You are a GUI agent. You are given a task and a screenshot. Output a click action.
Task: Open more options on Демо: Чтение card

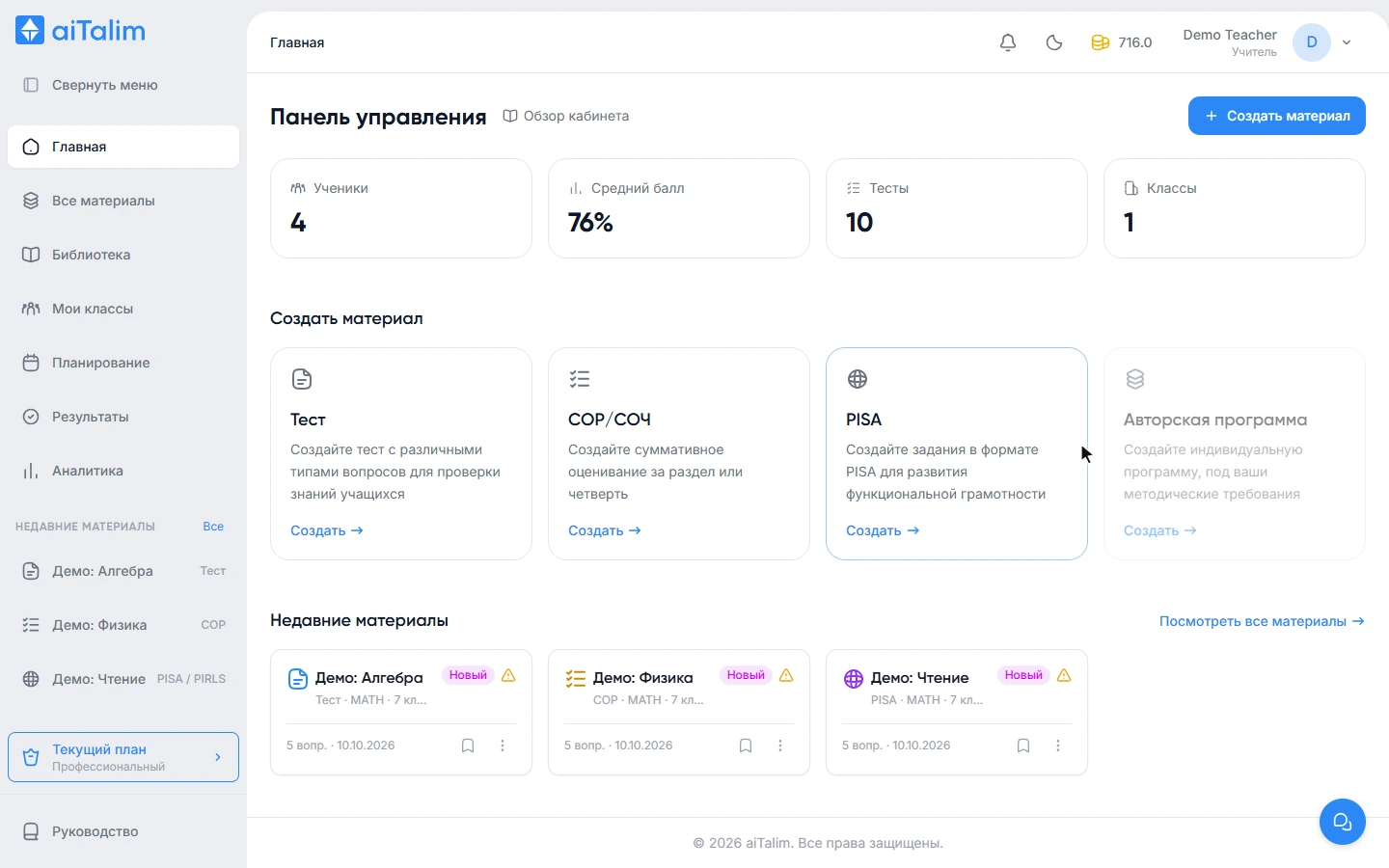[x=1058, y=746]
